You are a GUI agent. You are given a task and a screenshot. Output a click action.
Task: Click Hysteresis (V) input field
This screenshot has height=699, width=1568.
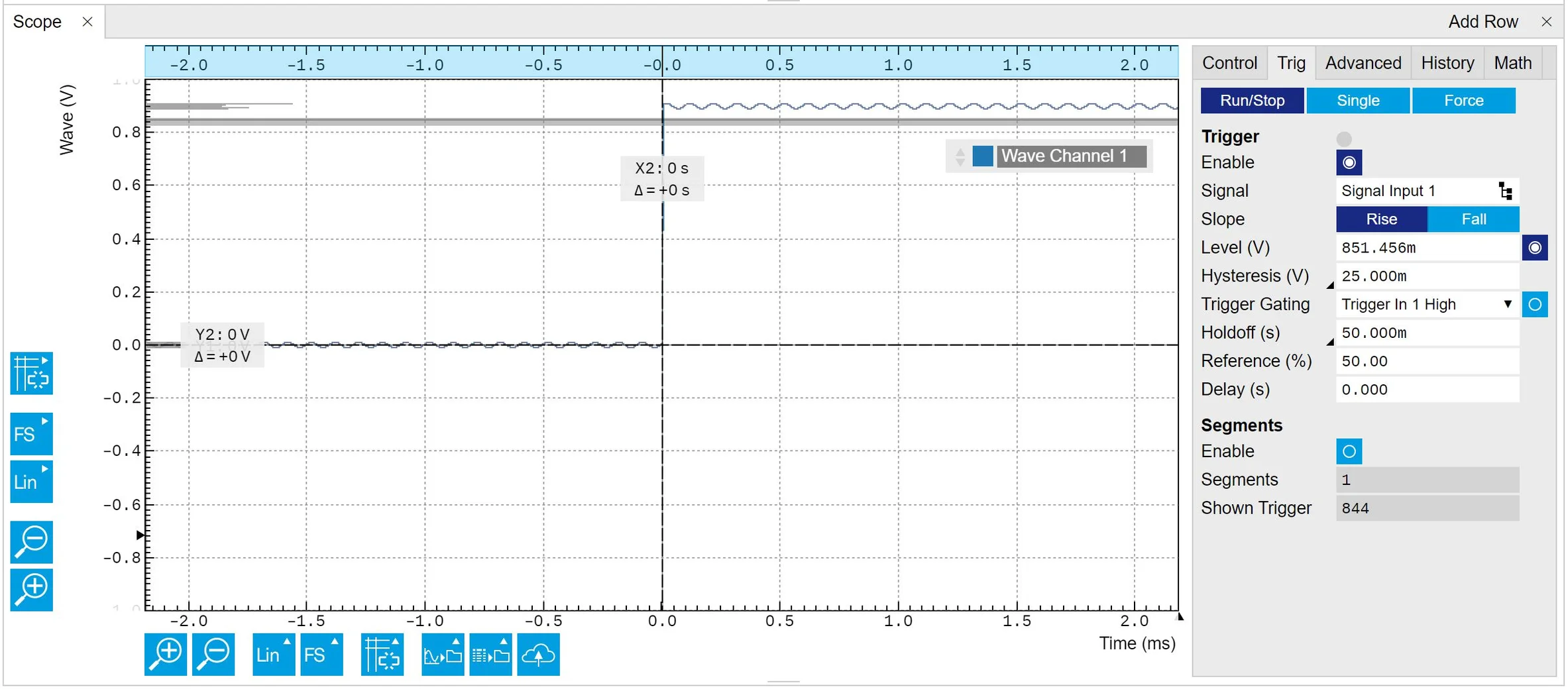[x=1427, y=276]
